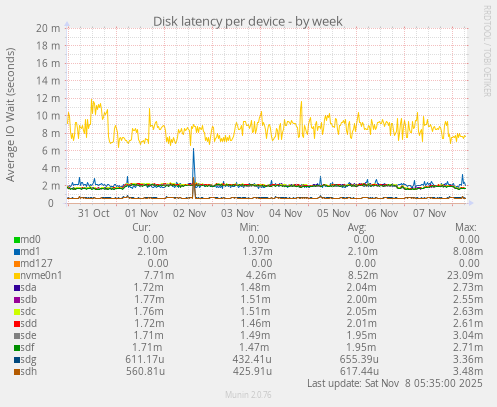Image resolution: width=497 pixels, height=407 pixels.
Task: Click nvme0n1 average value 8.52m
Action: tap(362, 275)
